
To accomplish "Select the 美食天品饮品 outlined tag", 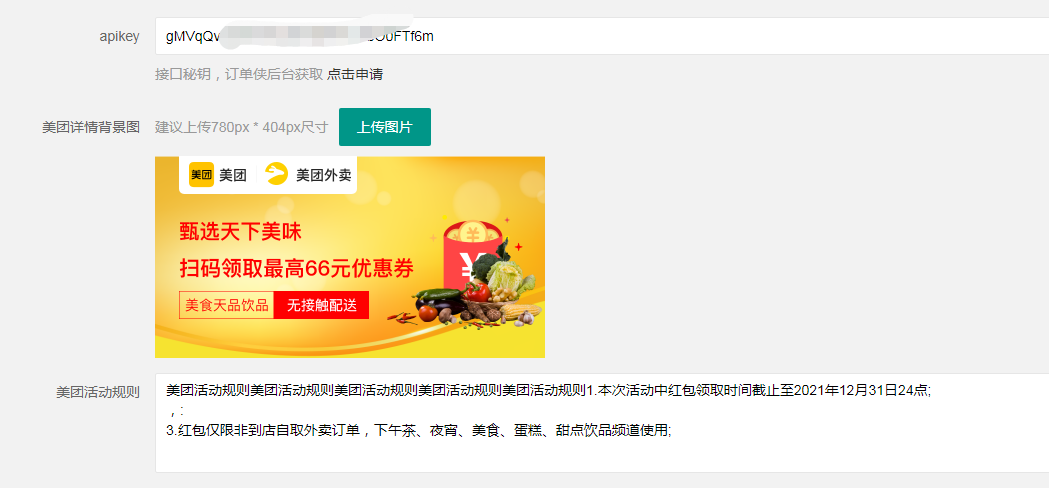I will 227,305.
